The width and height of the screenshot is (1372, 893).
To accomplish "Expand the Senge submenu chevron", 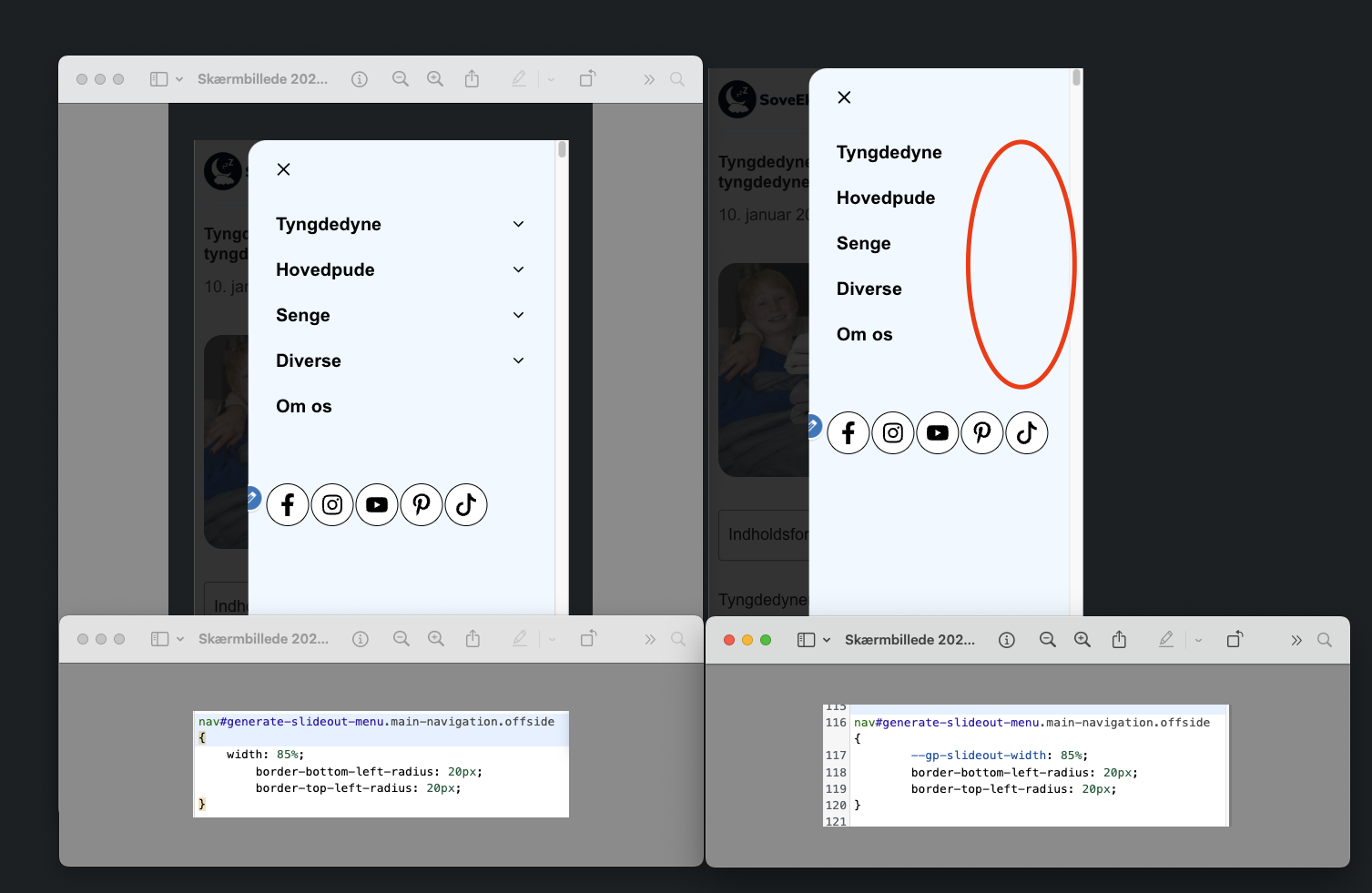I will 519,315.
